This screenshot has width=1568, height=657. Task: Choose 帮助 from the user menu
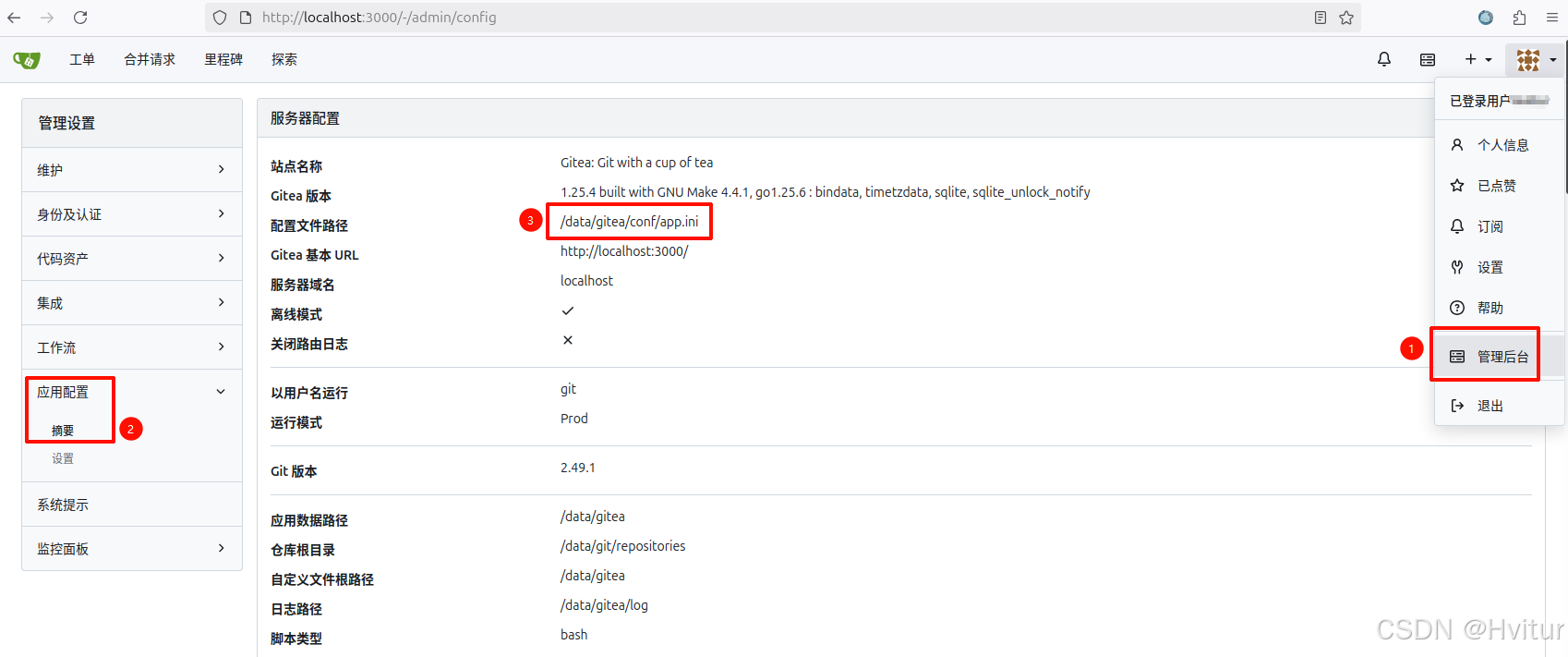[x=1500, y=308]
